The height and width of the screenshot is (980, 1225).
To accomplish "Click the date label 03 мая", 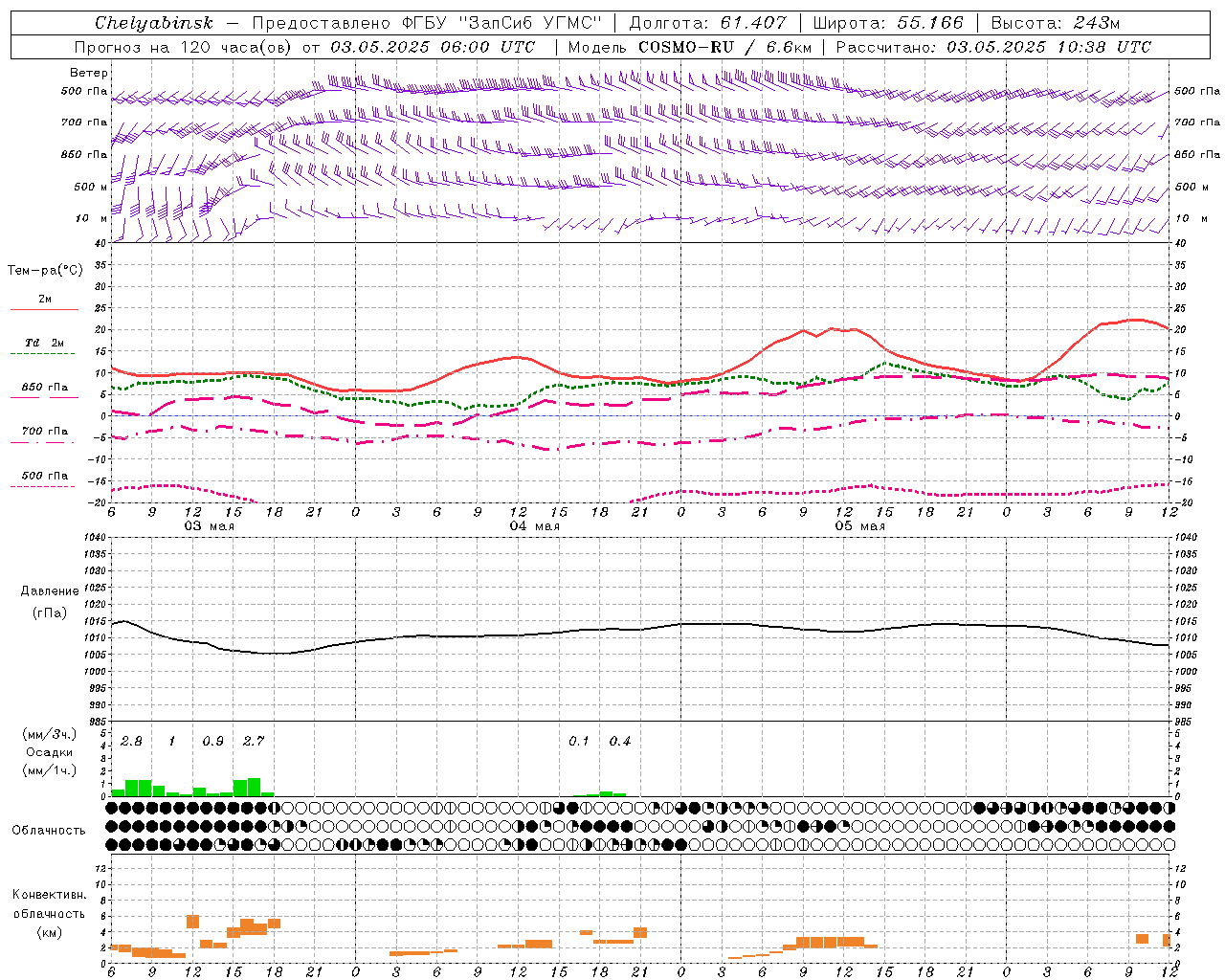I will 210,525.
